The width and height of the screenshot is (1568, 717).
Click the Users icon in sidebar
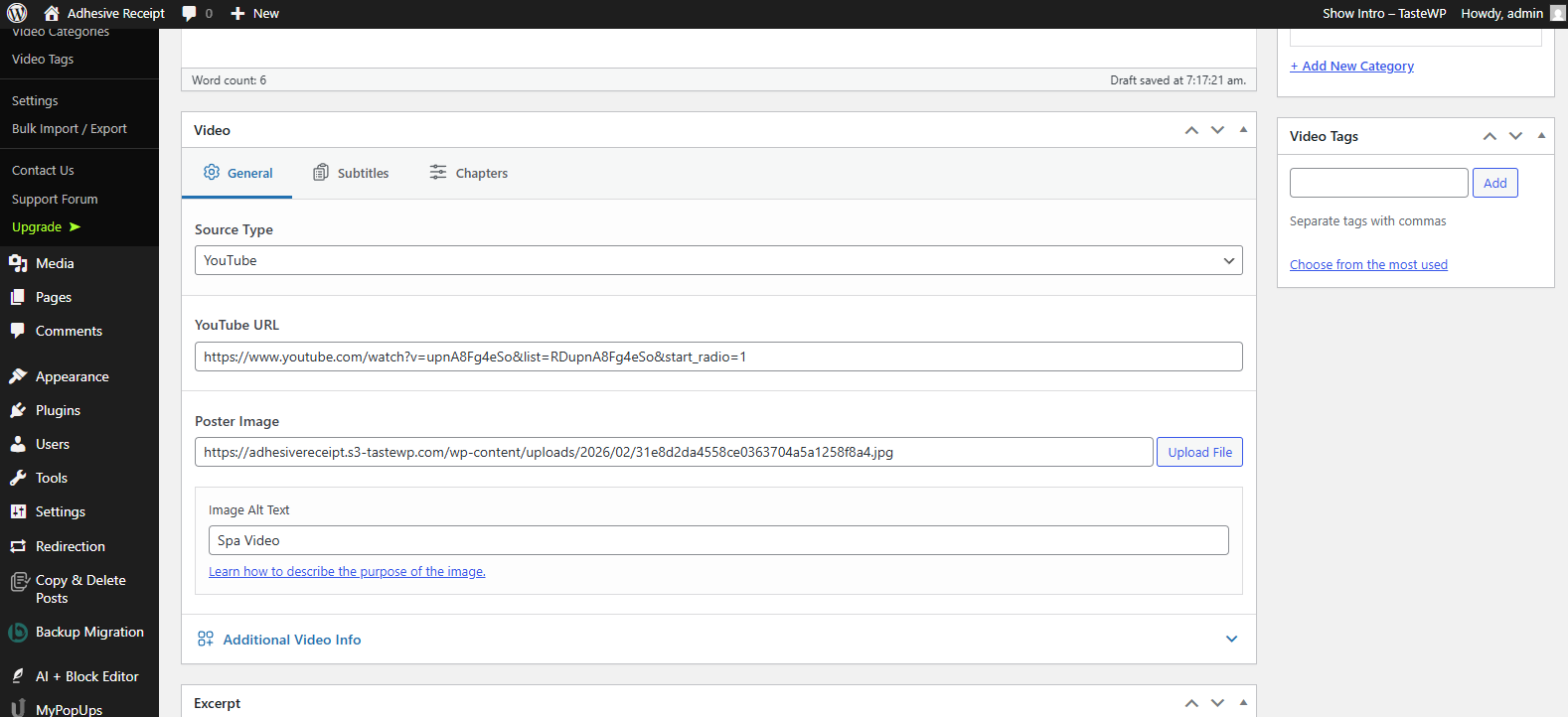(18, 444)
